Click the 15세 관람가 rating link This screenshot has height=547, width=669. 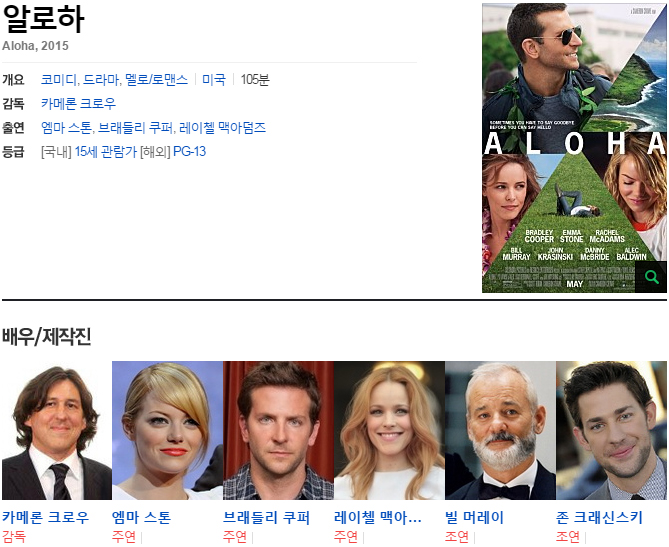coord(105,152)
